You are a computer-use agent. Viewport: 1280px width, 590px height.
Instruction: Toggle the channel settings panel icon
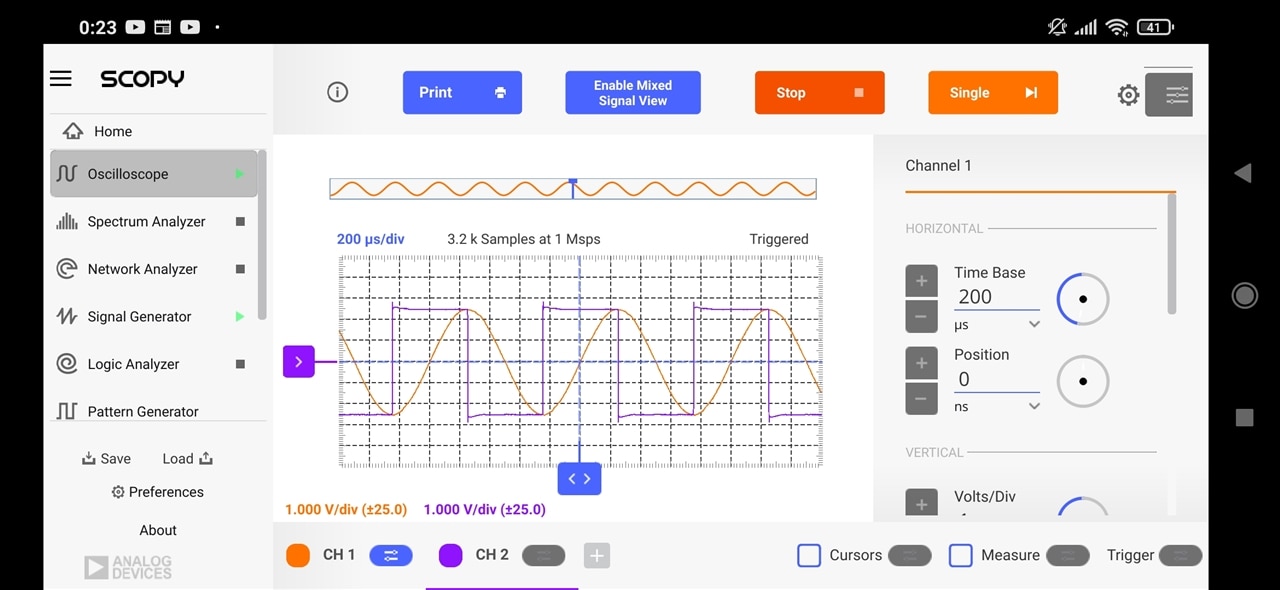[x=1169, y=94]
